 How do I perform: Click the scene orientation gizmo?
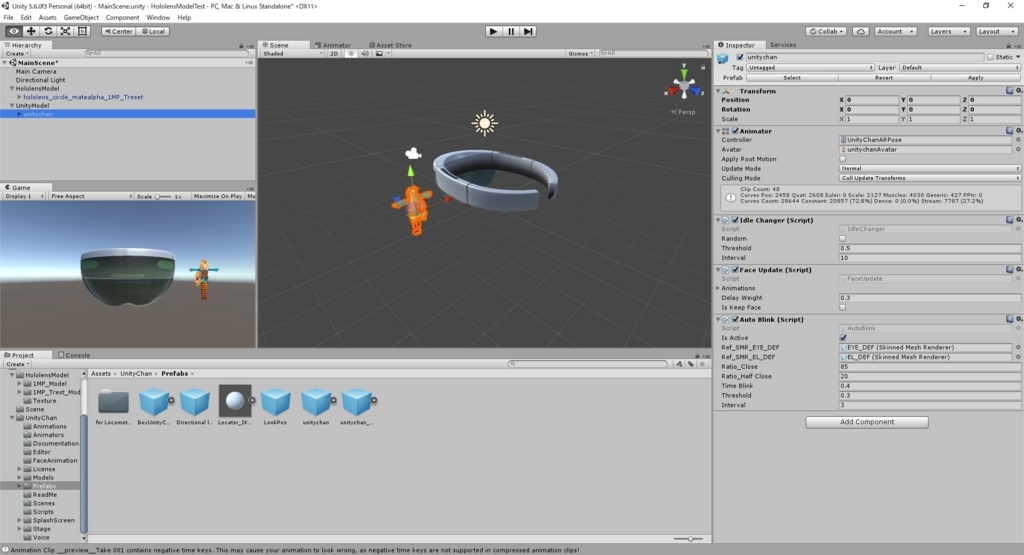coord(684,85)
